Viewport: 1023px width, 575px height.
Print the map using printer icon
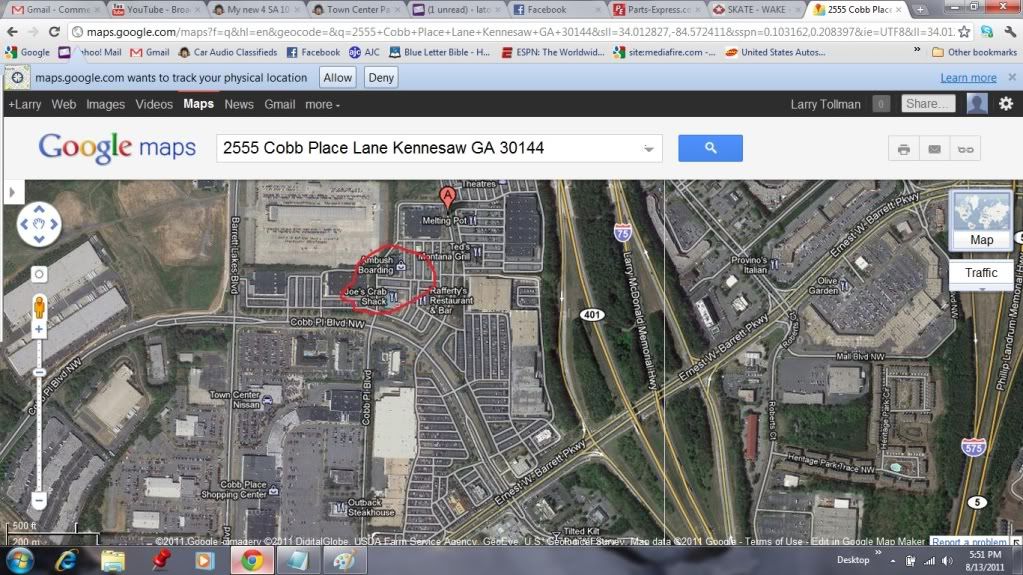904,149
